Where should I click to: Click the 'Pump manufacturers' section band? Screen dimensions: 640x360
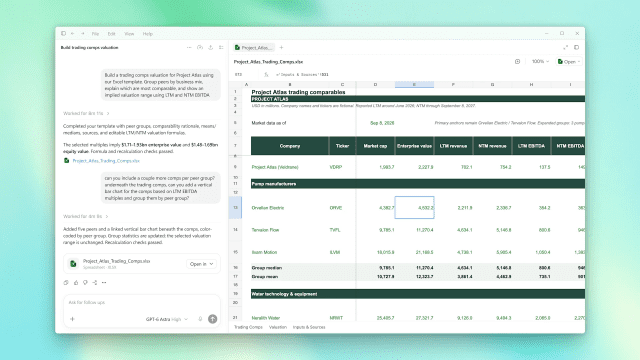pyautogui.click(x=418, y=184)
